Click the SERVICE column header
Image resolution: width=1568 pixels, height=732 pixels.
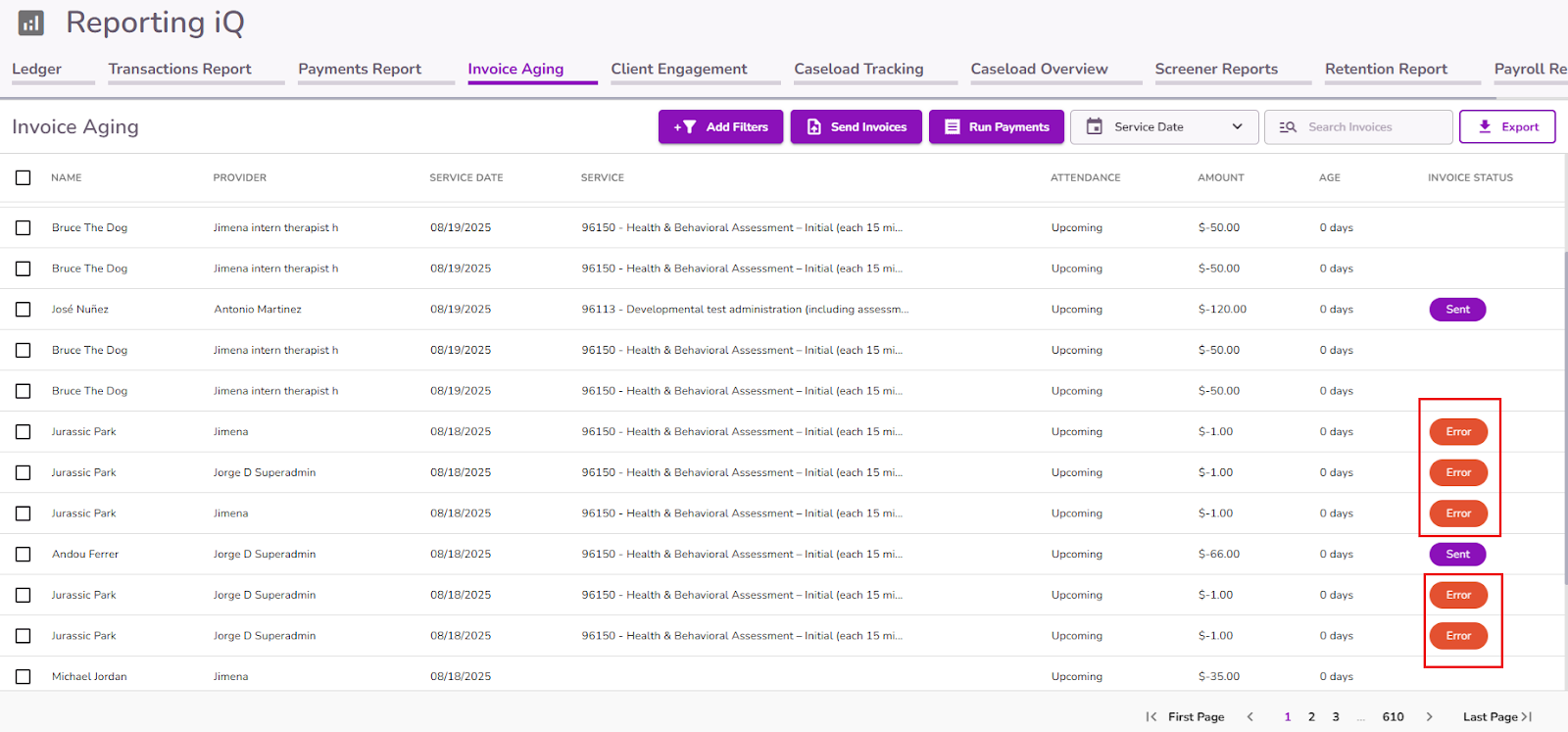[x=603, y=177]
